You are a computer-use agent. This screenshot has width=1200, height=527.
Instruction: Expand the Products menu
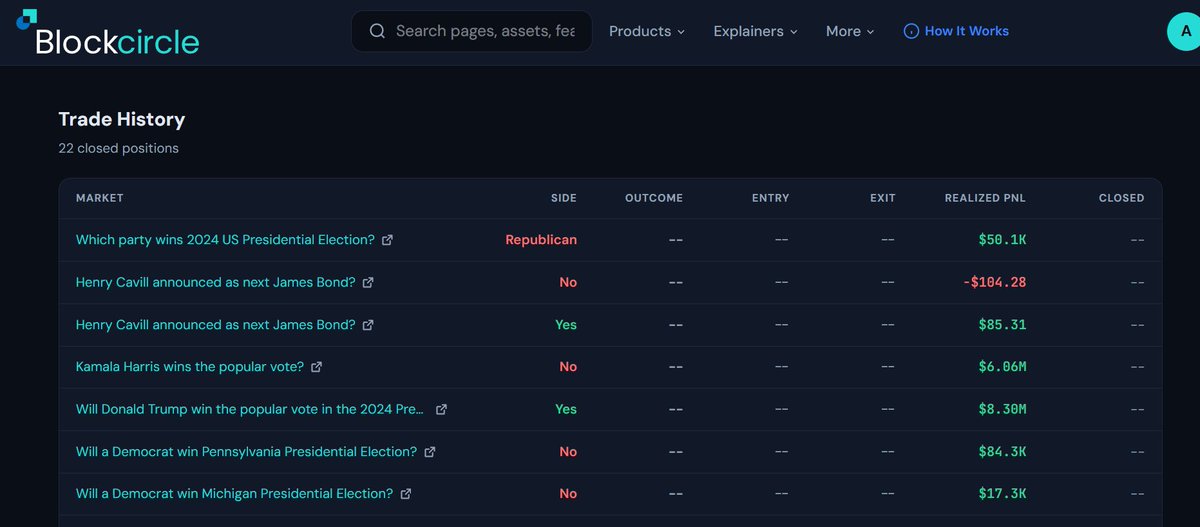coord(647,31)
